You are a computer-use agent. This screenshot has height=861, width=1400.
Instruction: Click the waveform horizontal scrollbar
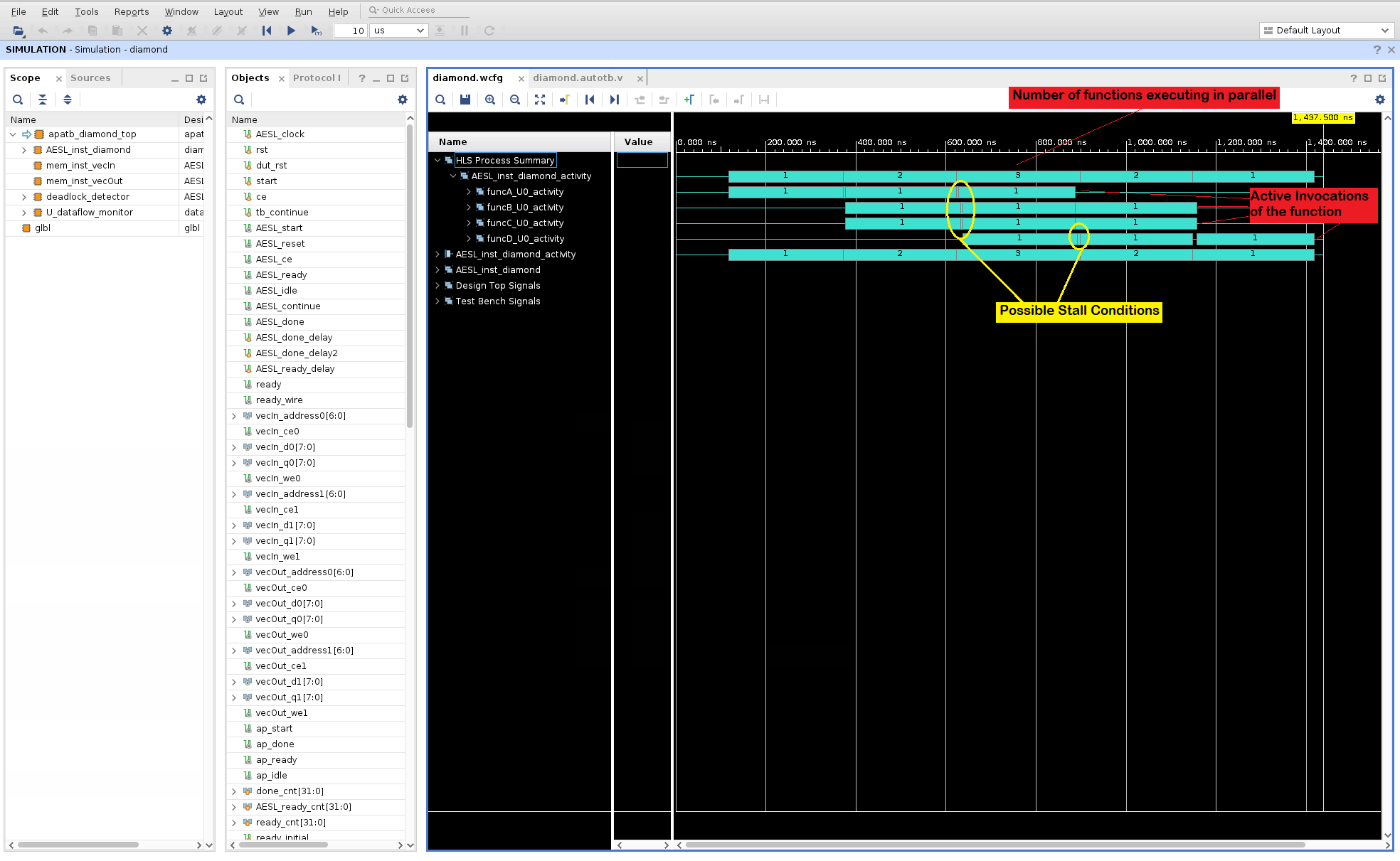[995, 845]
